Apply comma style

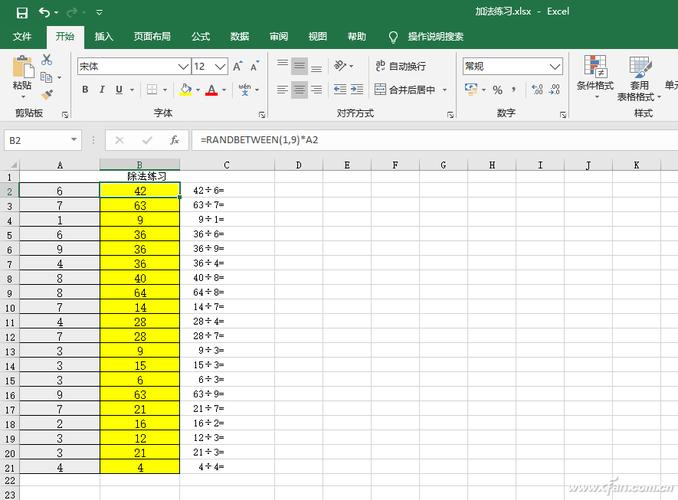click(514, 90)
